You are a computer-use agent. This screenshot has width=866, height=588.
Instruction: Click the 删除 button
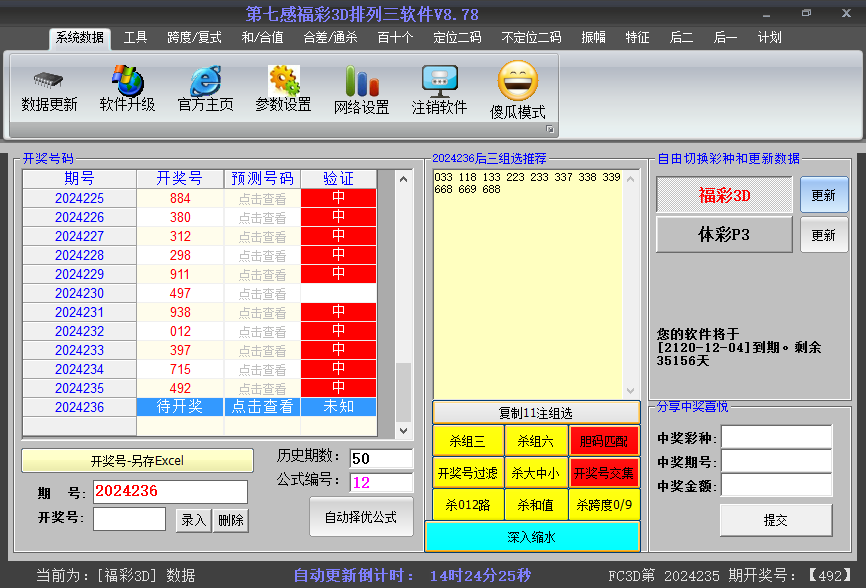coord(231,520)
